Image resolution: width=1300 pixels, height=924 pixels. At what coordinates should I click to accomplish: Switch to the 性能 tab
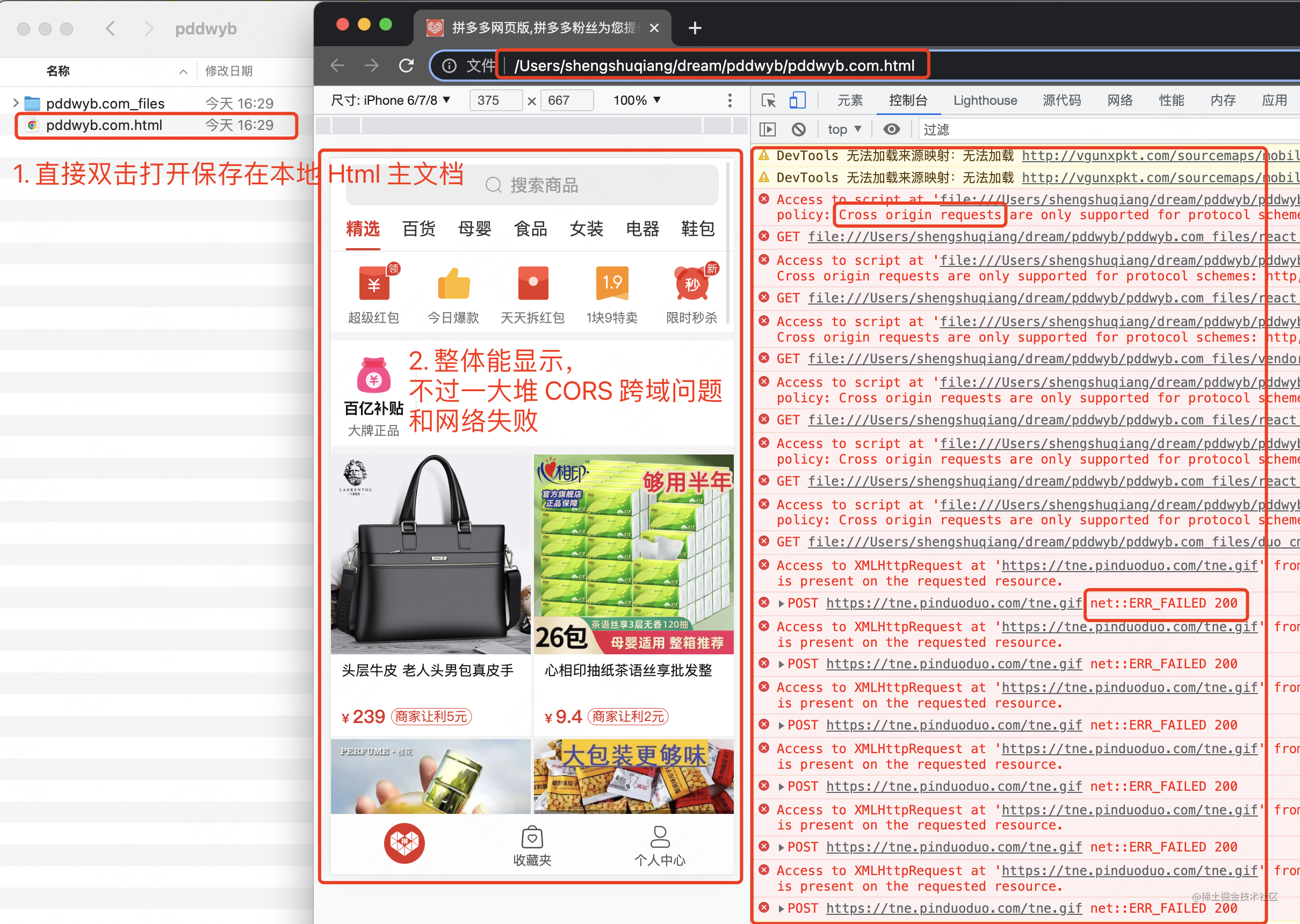[x=1172, y=100]
